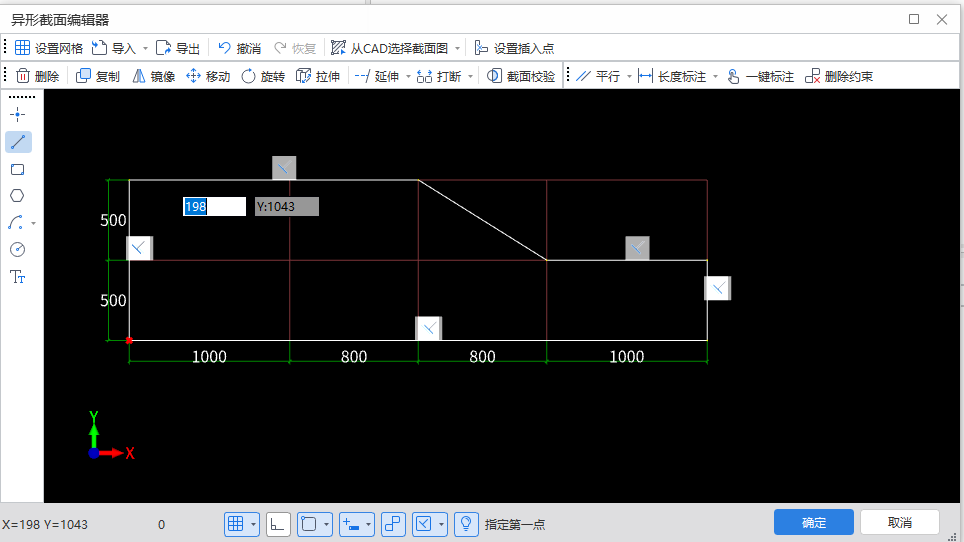Image resolution: width=964 pixels, height=542 pixels.
Task: Open the 设置网格 grid settings
Action: click(49, 48)
